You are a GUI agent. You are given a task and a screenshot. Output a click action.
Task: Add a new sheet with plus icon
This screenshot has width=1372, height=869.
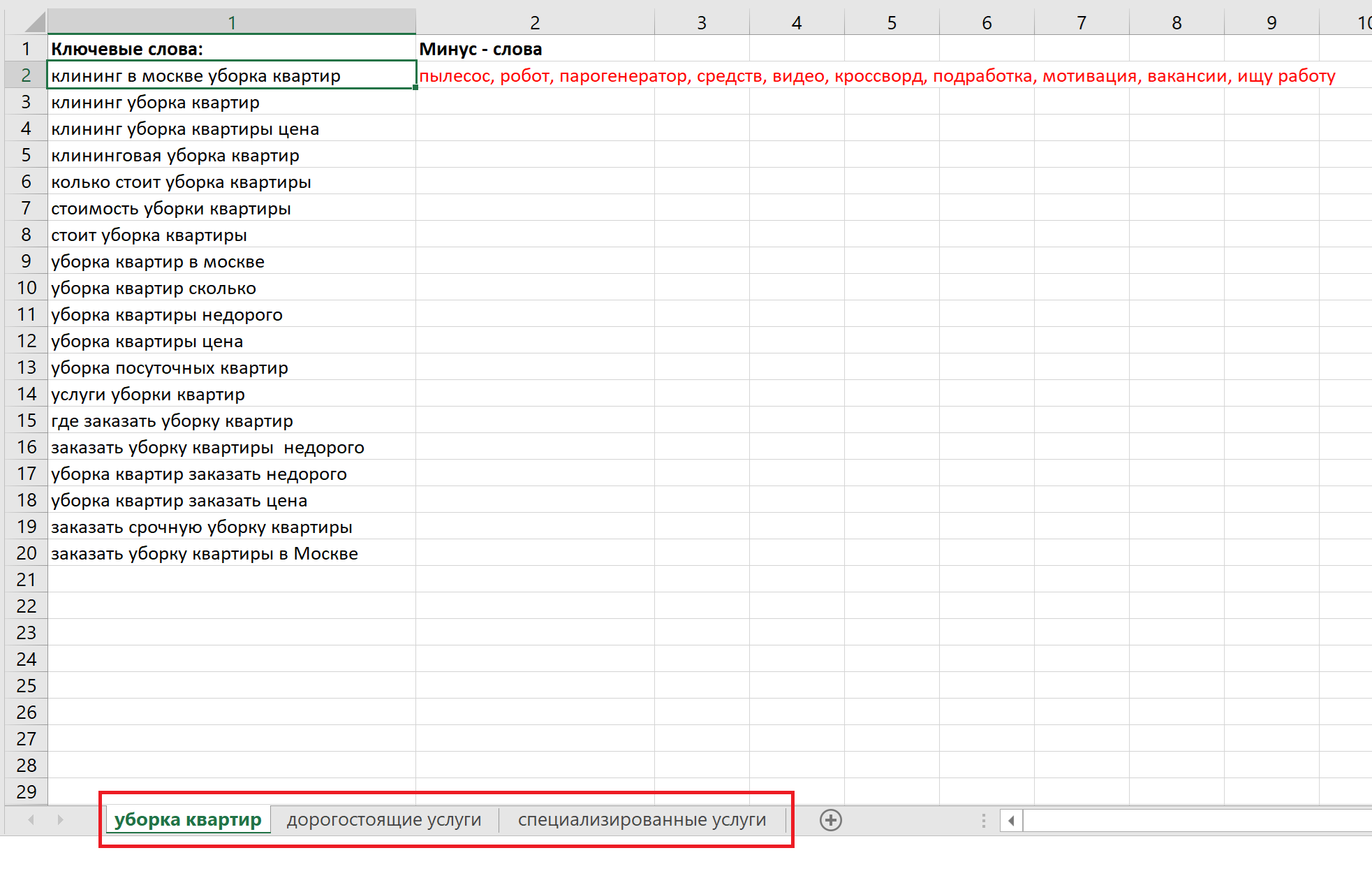pyautogui.click(x=830, y=819)
